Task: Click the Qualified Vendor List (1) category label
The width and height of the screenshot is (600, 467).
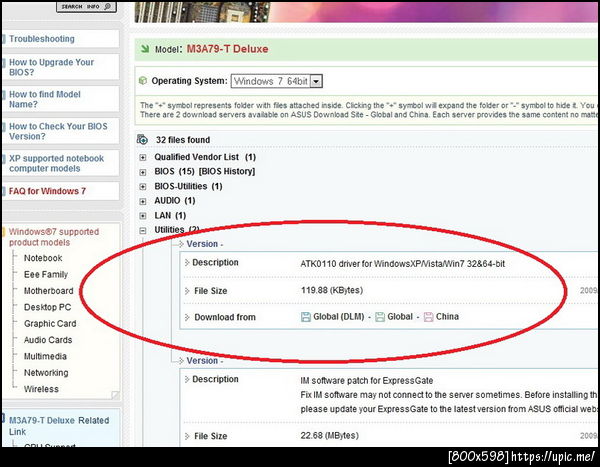Action: (x=205, y=157)
